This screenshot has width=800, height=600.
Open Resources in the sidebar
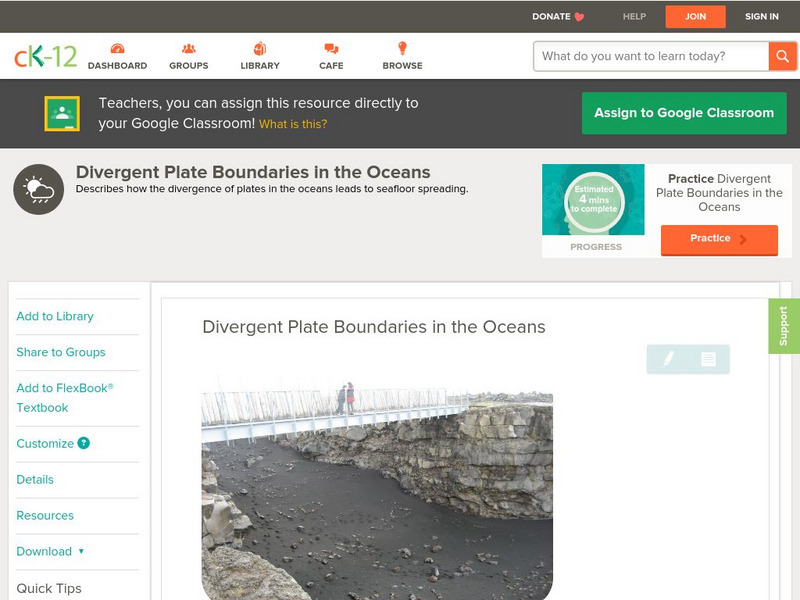[x=45, y=515]
